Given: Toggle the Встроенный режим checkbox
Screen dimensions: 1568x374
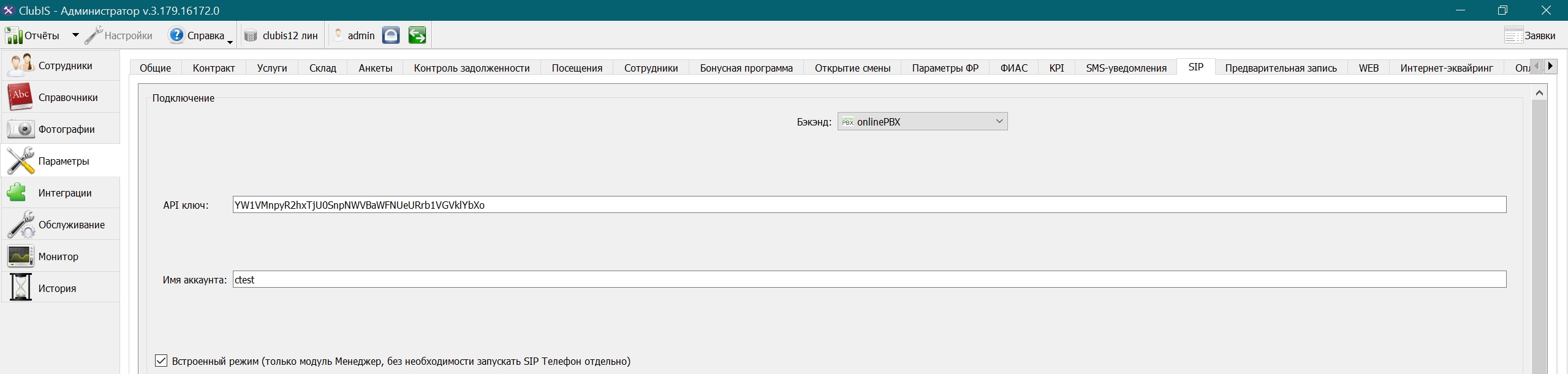Looking at the screenshot, I should click(x=161, y=361).
